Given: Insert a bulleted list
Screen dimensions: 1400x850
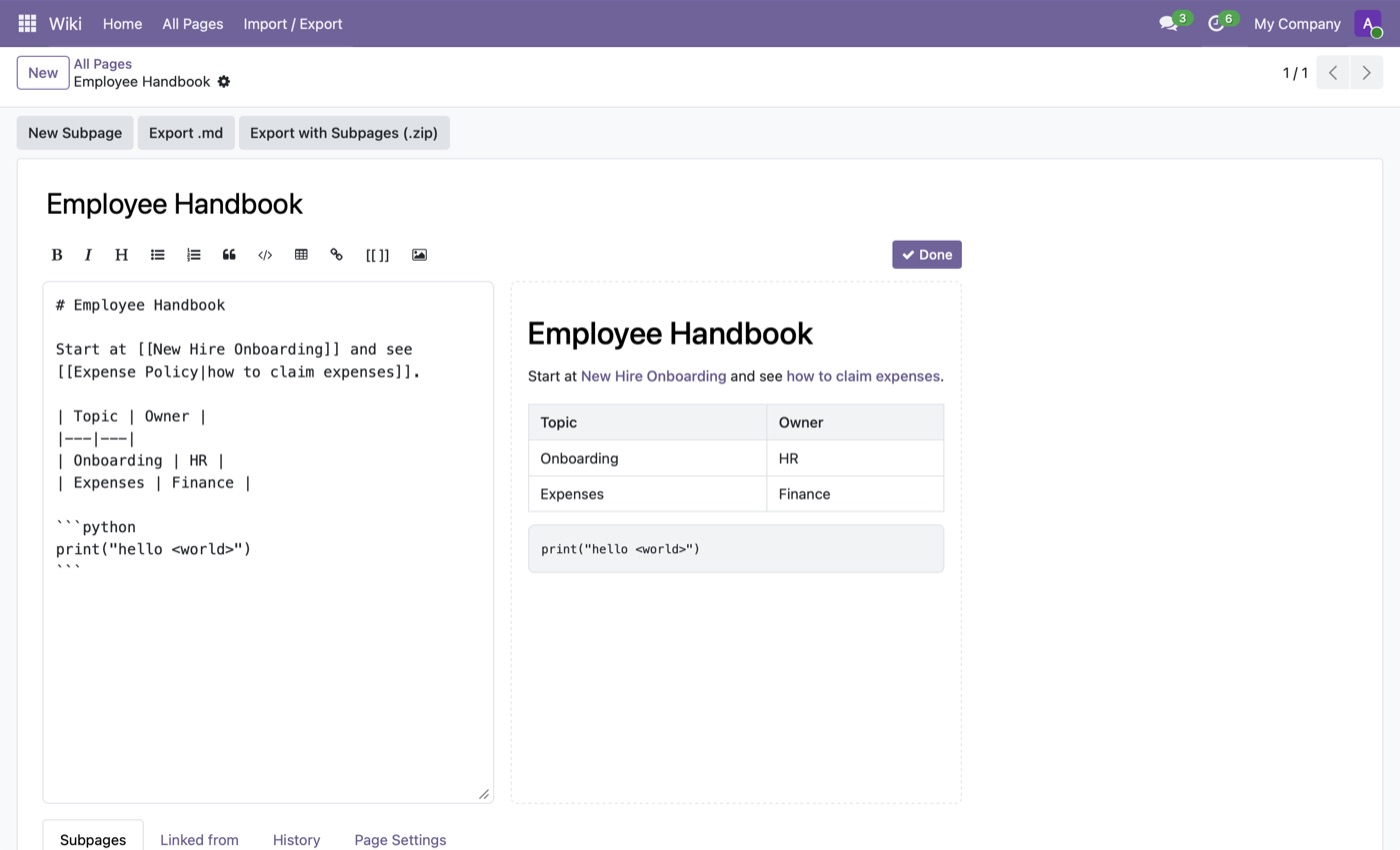Looking at the screenshot, I should pyautogui.click(x=157, y=255).
